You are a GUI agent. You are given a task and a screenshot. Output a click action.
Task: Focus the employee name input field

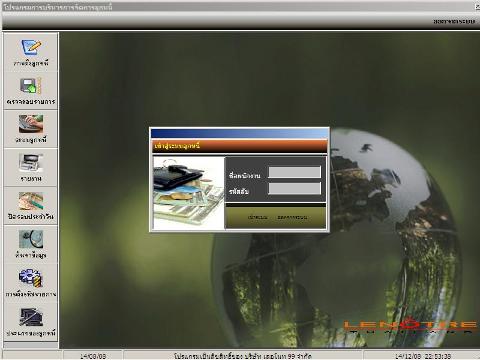[295, 172]
